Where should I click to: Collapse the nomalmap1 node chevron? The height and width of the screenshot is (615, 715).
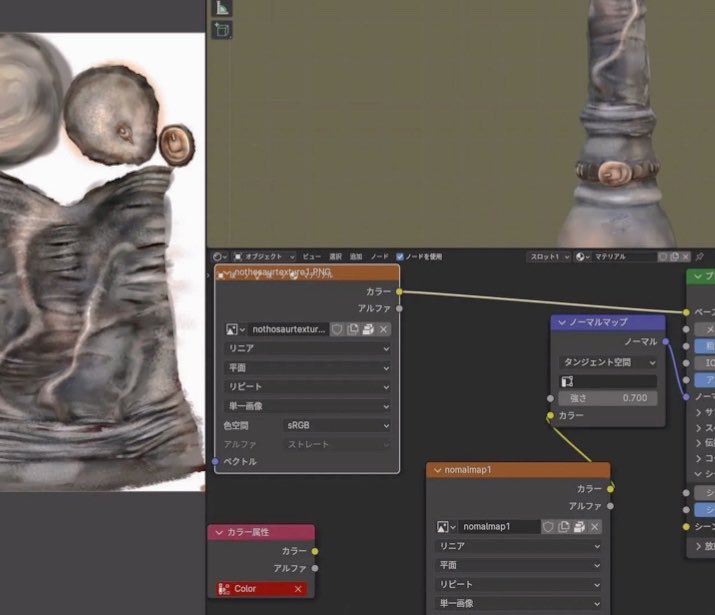437,470
